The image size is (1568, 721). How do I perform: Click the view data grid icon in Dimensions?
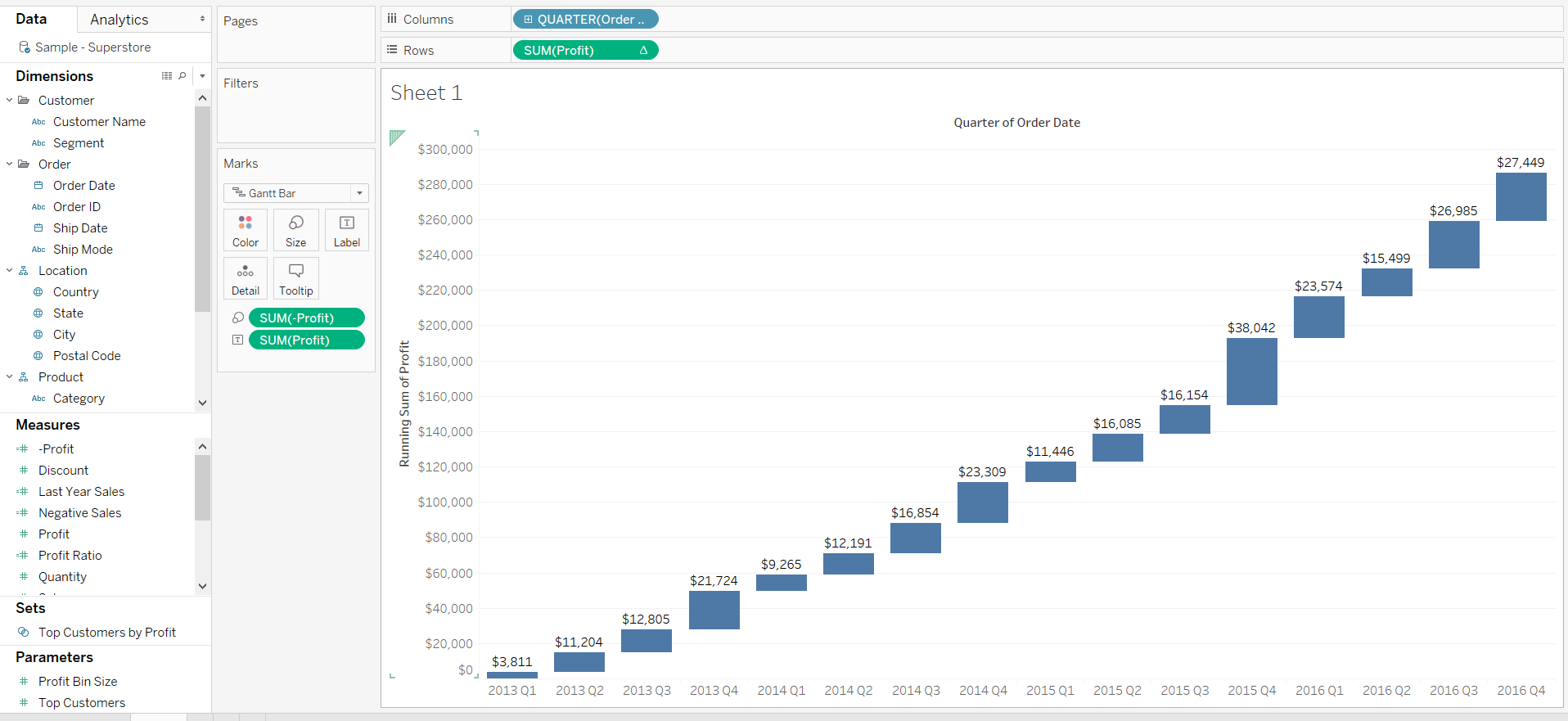(x=167, y=76)
